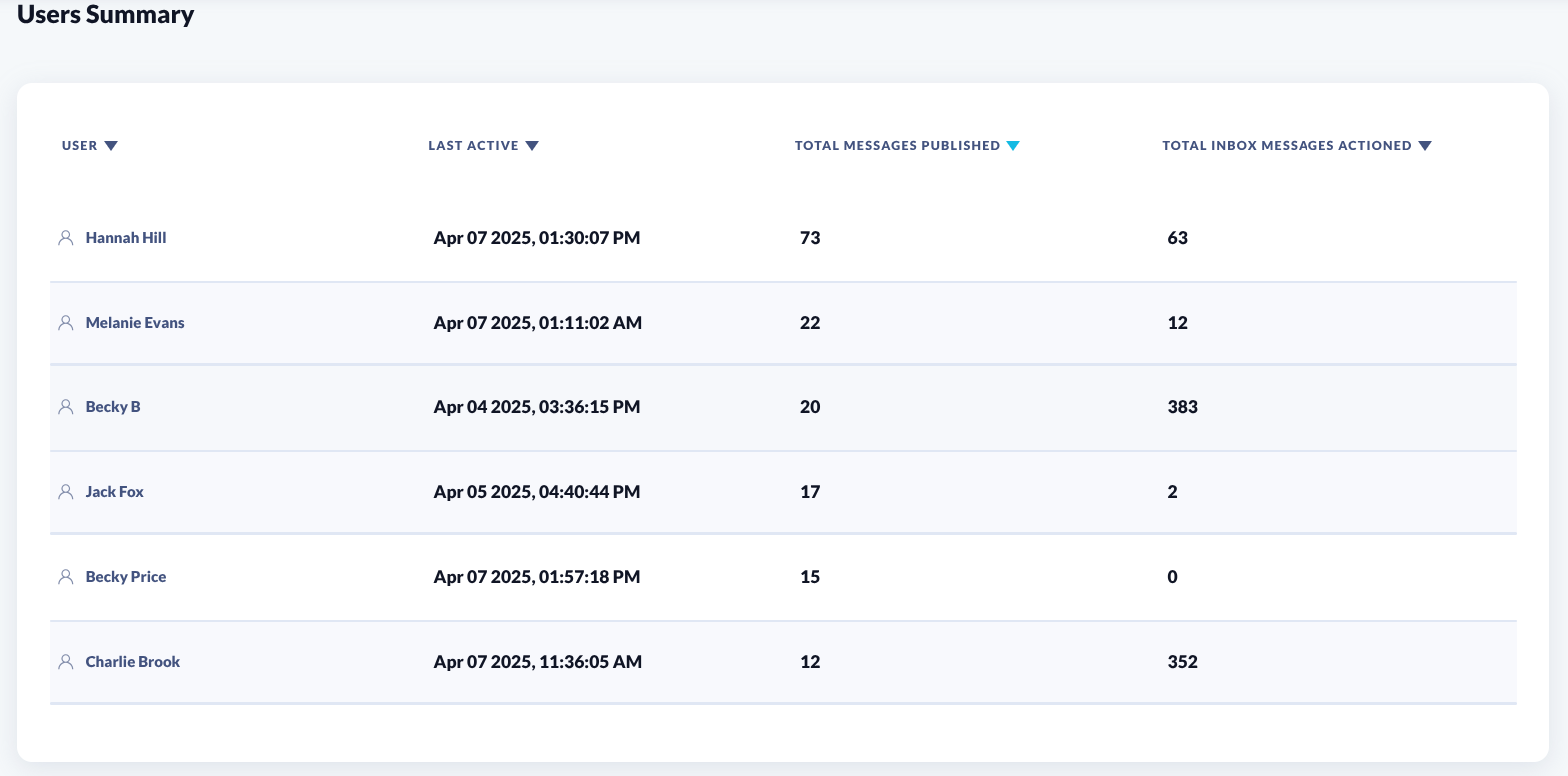Open Becky Price user link
Viewport: 1568px width, 776px height.
tap(126, 577)
